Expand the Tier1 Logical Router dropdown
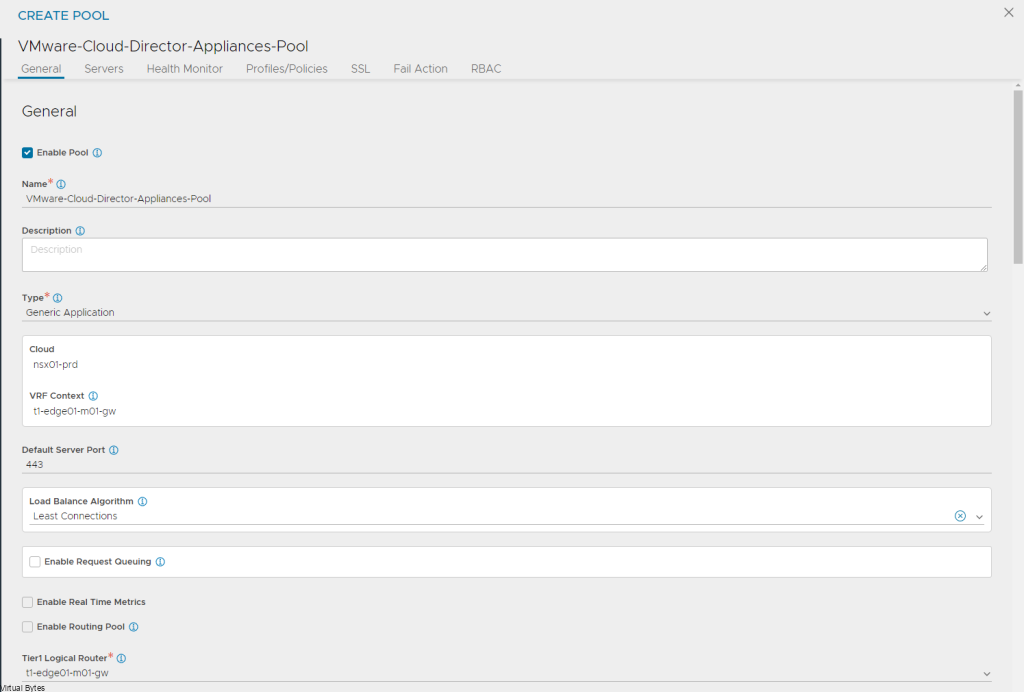 tap(986, 674)
